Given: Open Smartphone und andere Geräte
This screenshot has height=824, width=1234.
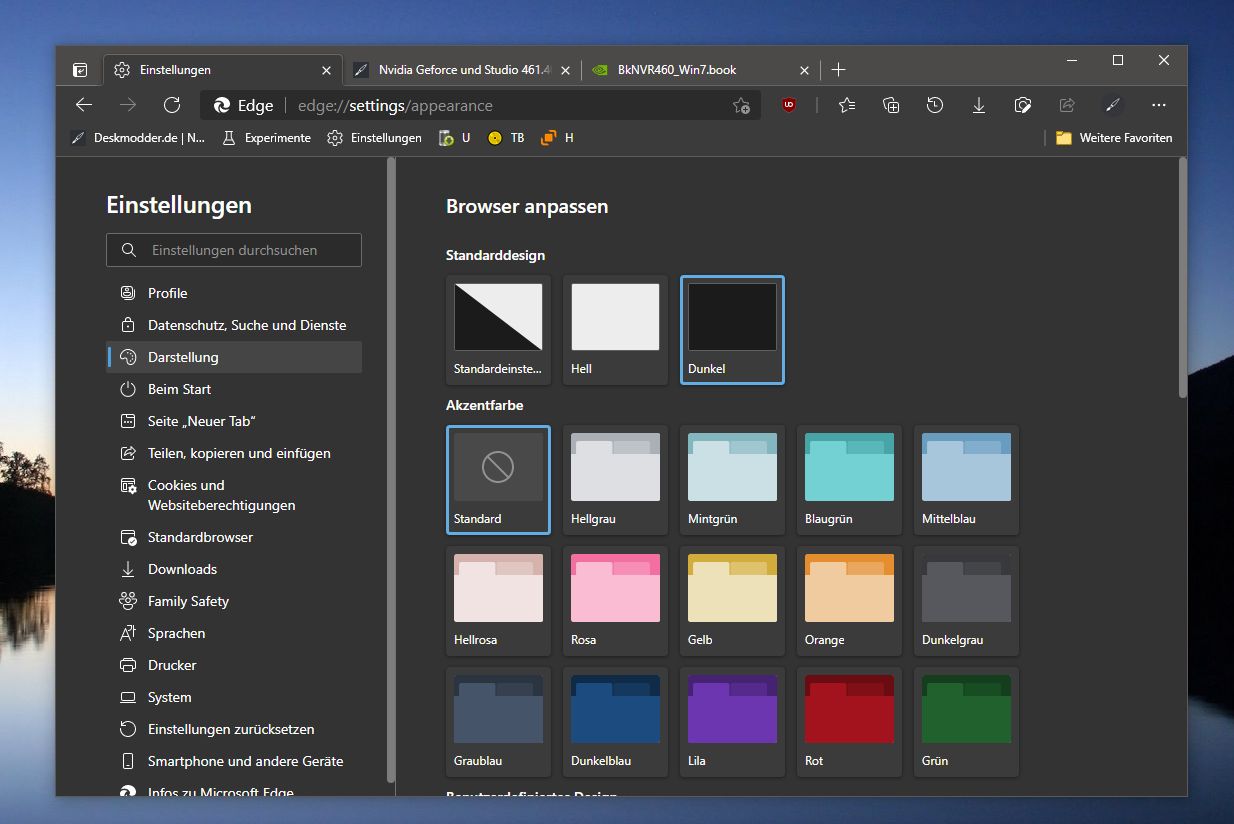Looking at the screenshot, I should pyautogui.click(x=234, y=761).
